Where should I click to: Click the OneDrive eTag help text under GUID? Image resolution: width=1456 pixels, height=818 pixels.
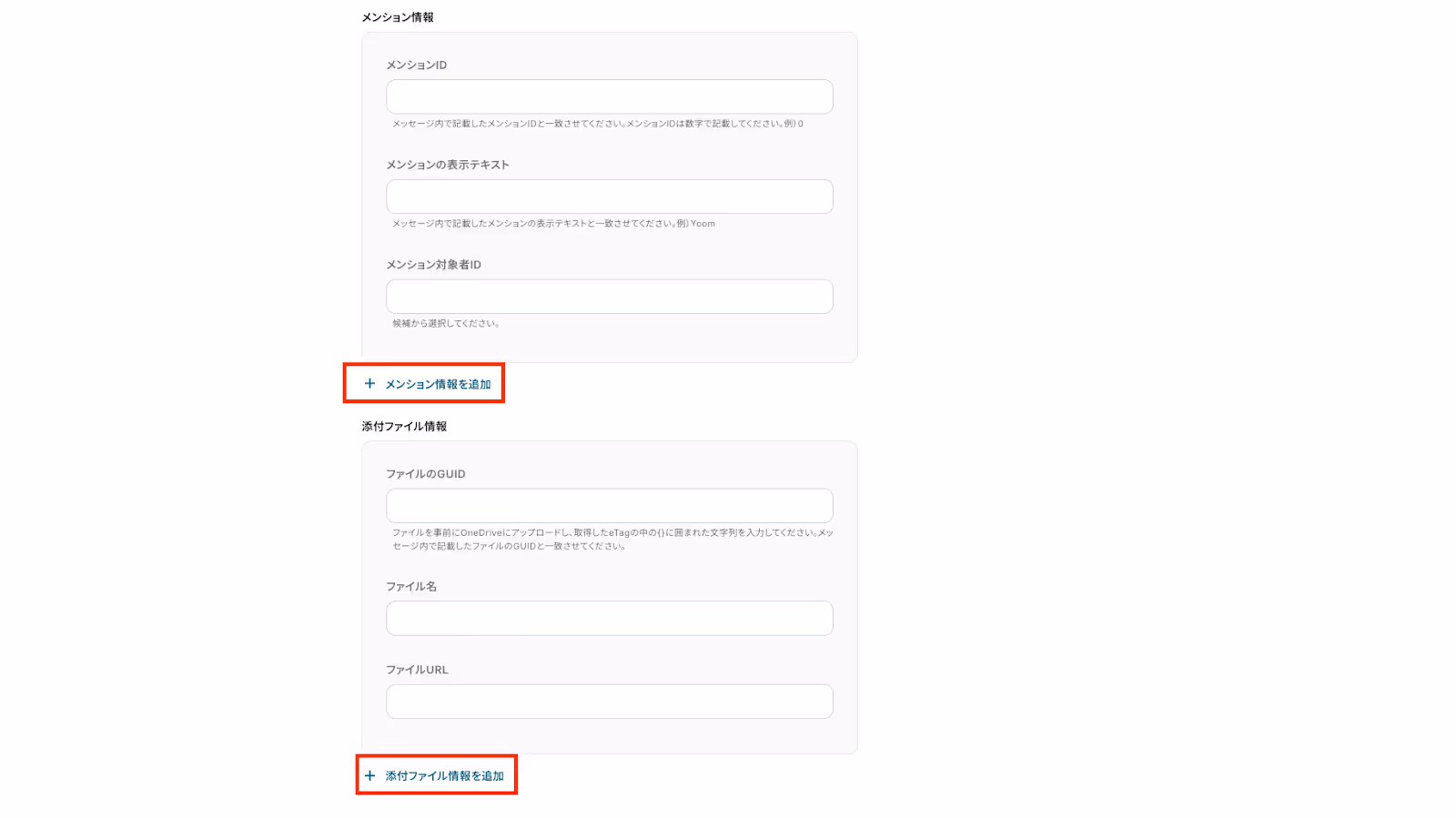pos(612,540)
